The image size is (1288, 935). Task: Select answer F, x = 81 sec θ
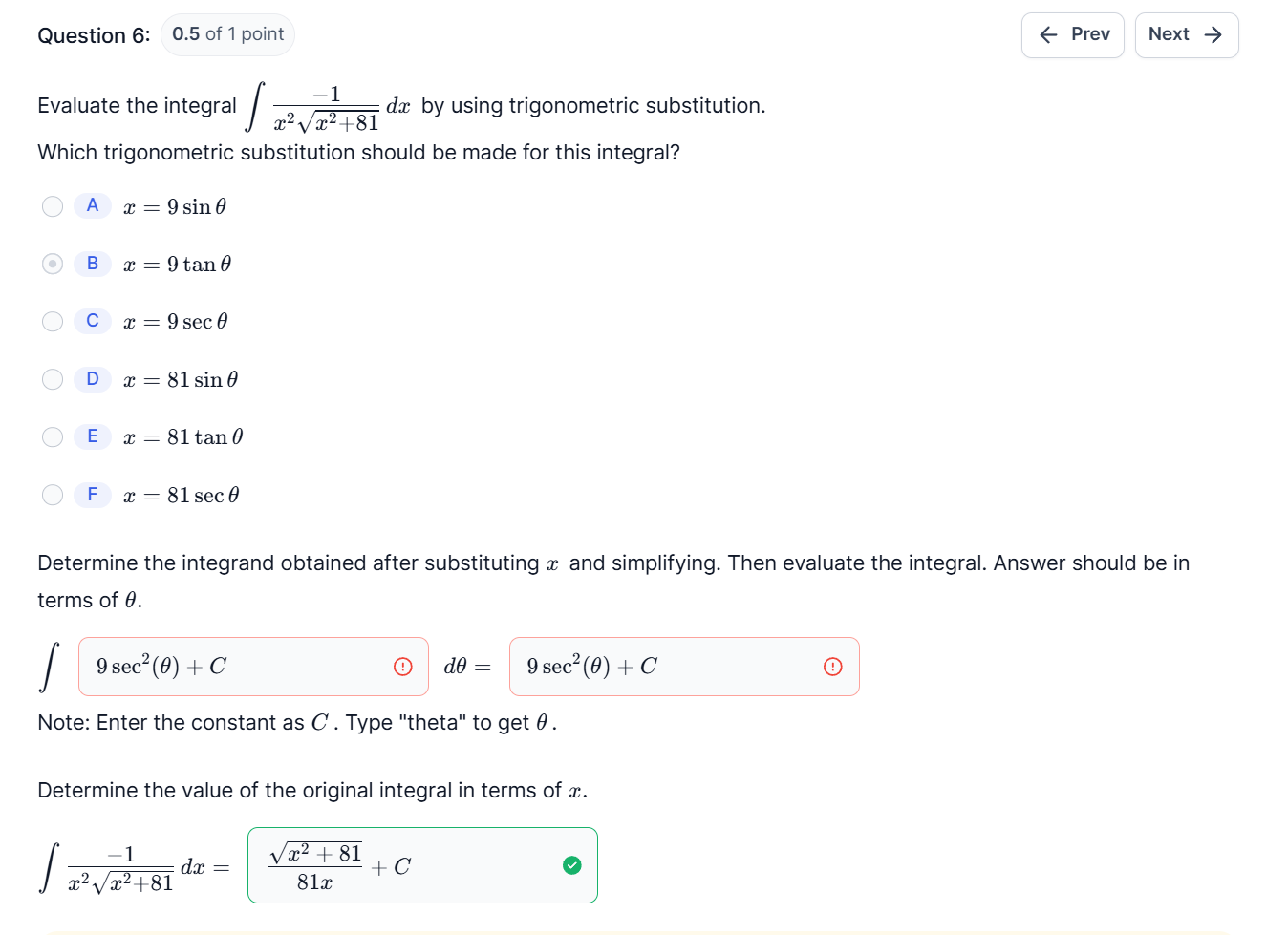click(x=53, y=495)
